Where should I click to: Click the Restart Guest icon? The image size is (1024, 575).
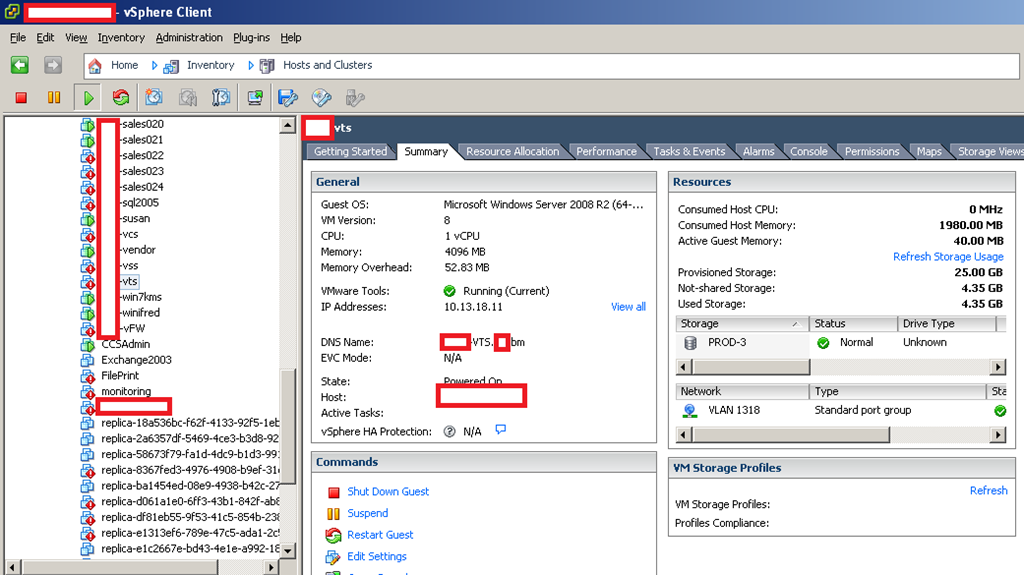tap(333, 535)
